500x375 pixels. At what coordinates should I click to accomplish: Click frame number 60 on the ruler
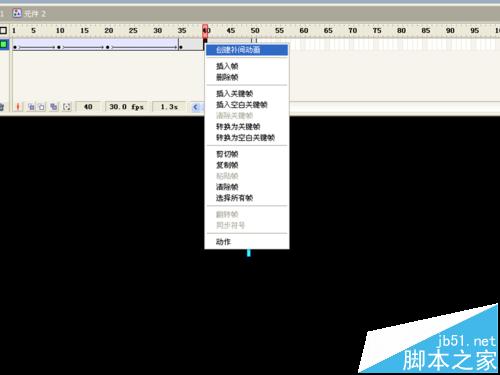click(304, 31)
